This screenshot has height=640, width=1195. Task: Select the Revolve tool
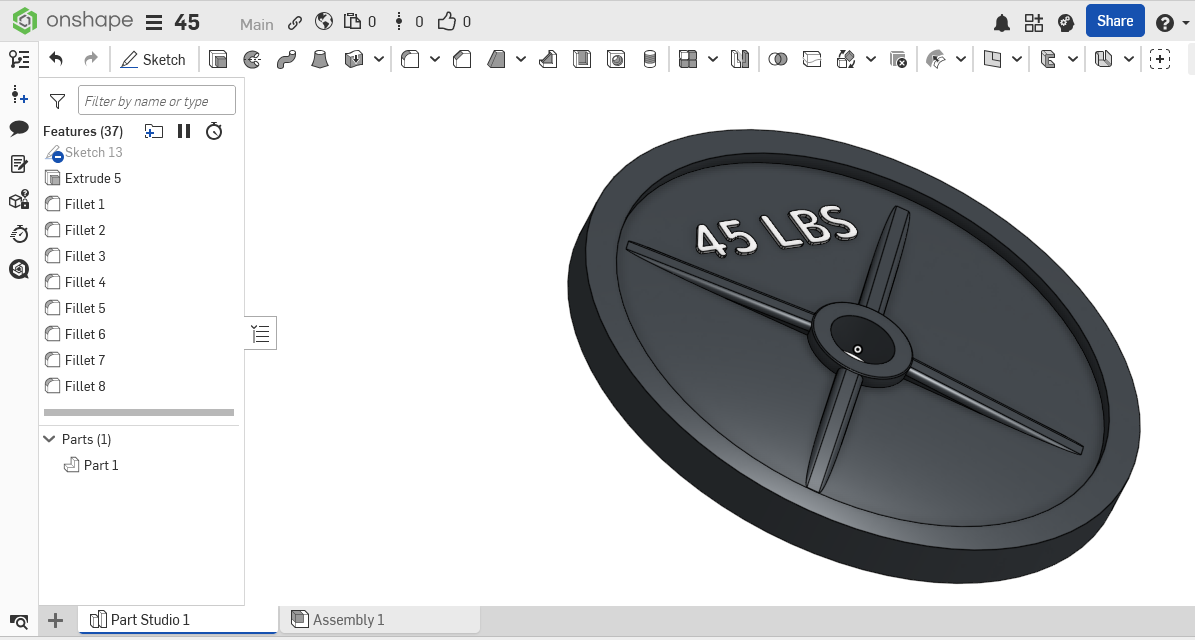coord(252,60)
